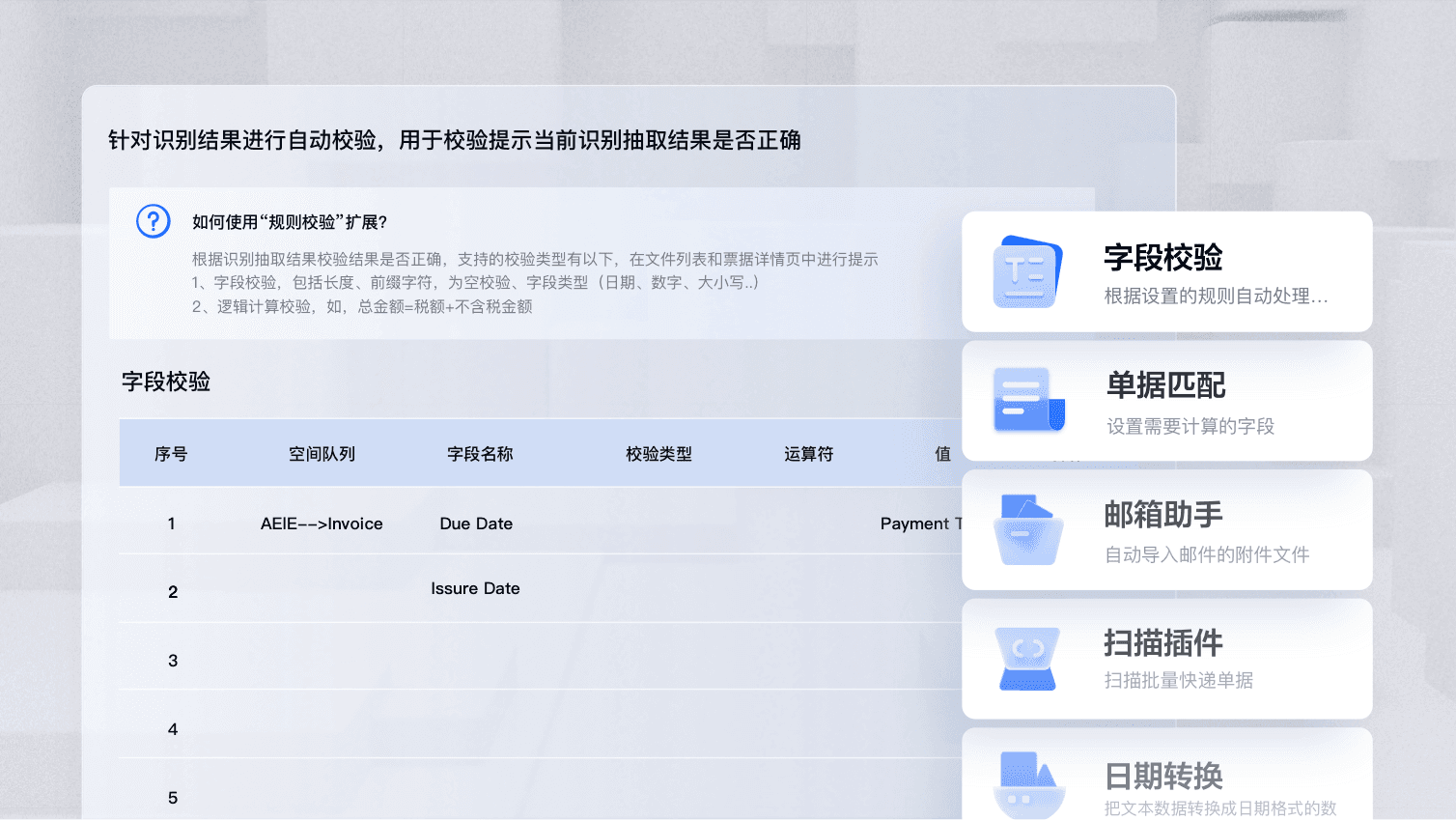Screen dimensions: 1456x821
Task: Click the 序号 column header
Action: pos(171,454)
